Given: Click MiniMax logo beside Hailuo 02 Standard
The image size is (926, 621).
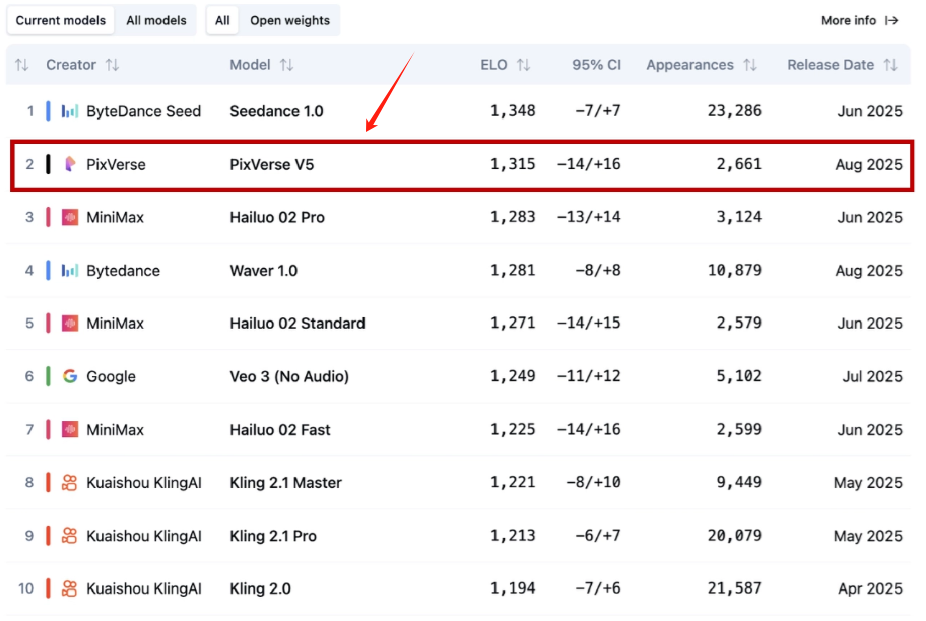Looking at the screenshot, I should click(x=70, y=323).
